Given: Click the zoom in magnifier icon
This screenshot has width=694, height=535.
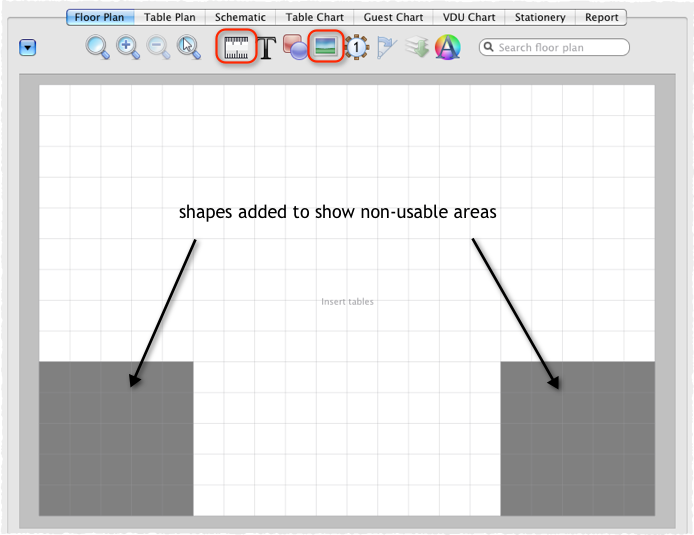Looking at the screenshot, I should pyautogui.click(x=128, y=47).
